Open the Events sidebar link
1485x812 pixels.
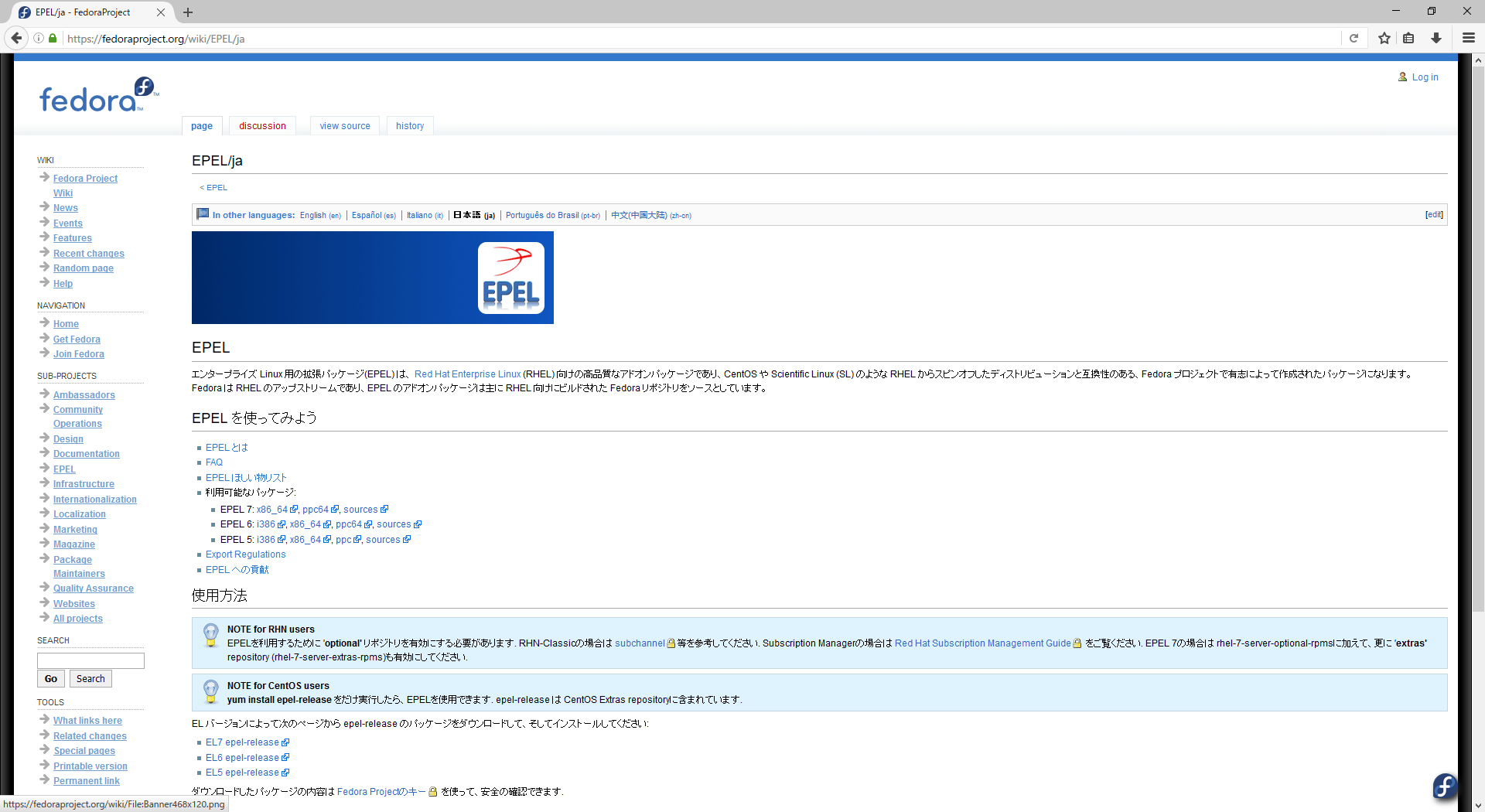(68, 223)
